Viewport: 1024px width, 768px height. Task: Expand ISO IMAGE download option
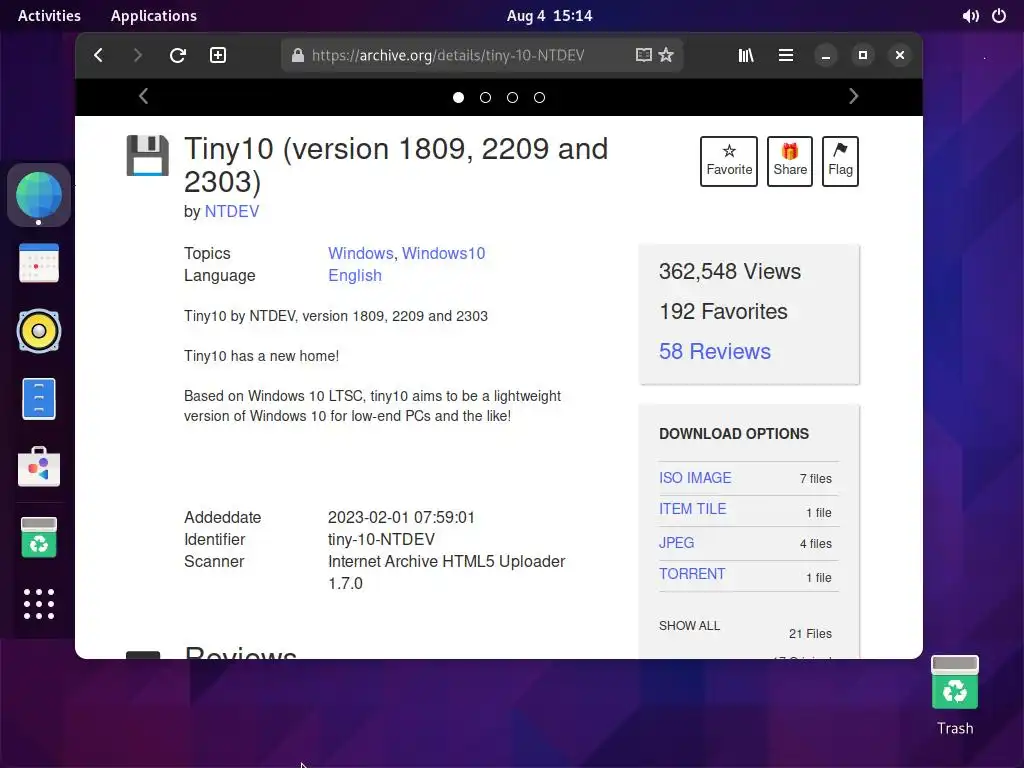(695, 478)
